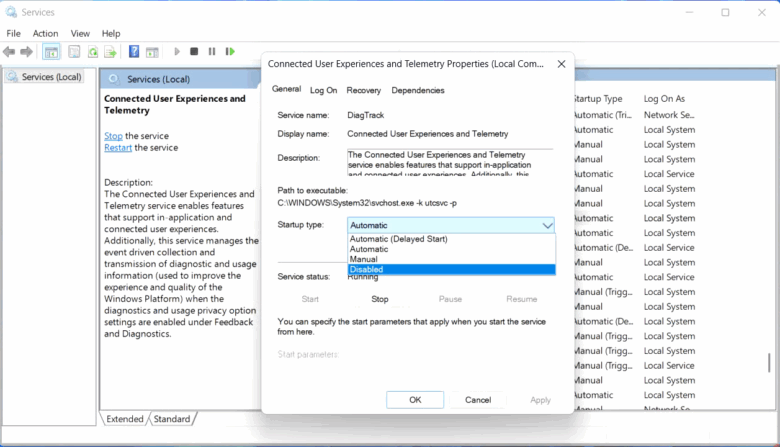Click the Restart Service toolbar icon
The width and height of the screenshot is (780, 447).
(230, 51)
